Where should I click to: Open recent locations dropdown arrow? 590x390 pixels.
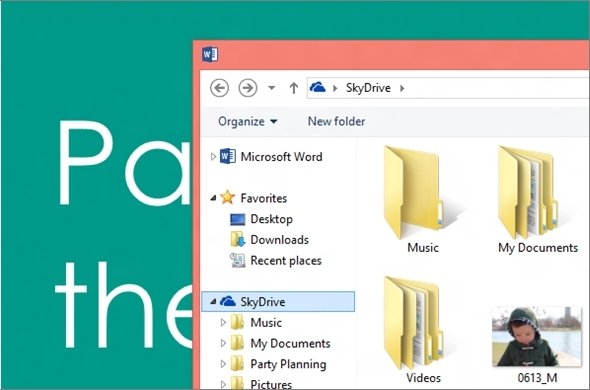[x=271, y=88]
